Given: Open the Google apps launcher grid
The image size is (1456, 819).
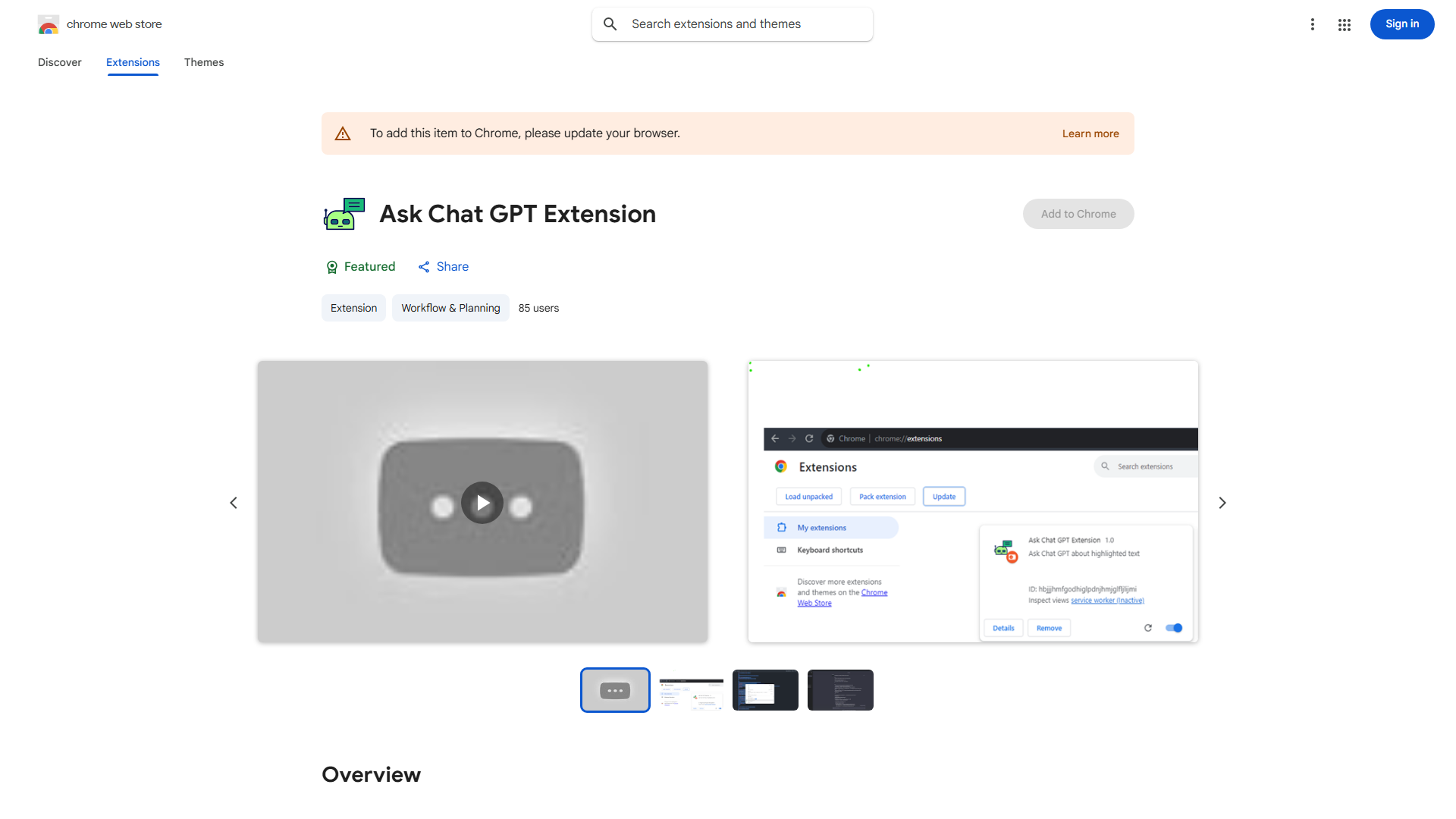Looking at the screenshot, I should (x=1344, y=24).
